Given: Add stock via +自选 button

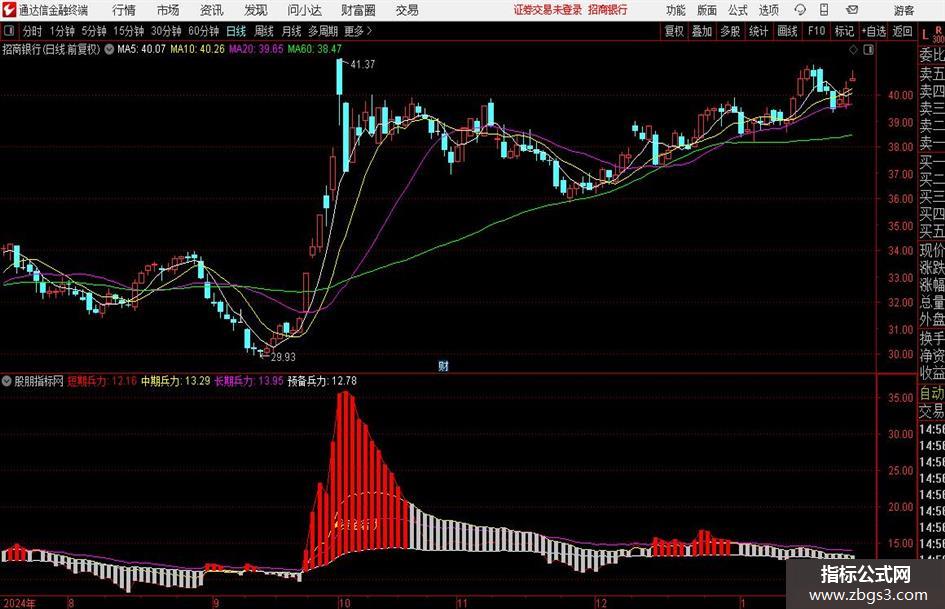Looking at the screenshot, I should 874,31.
